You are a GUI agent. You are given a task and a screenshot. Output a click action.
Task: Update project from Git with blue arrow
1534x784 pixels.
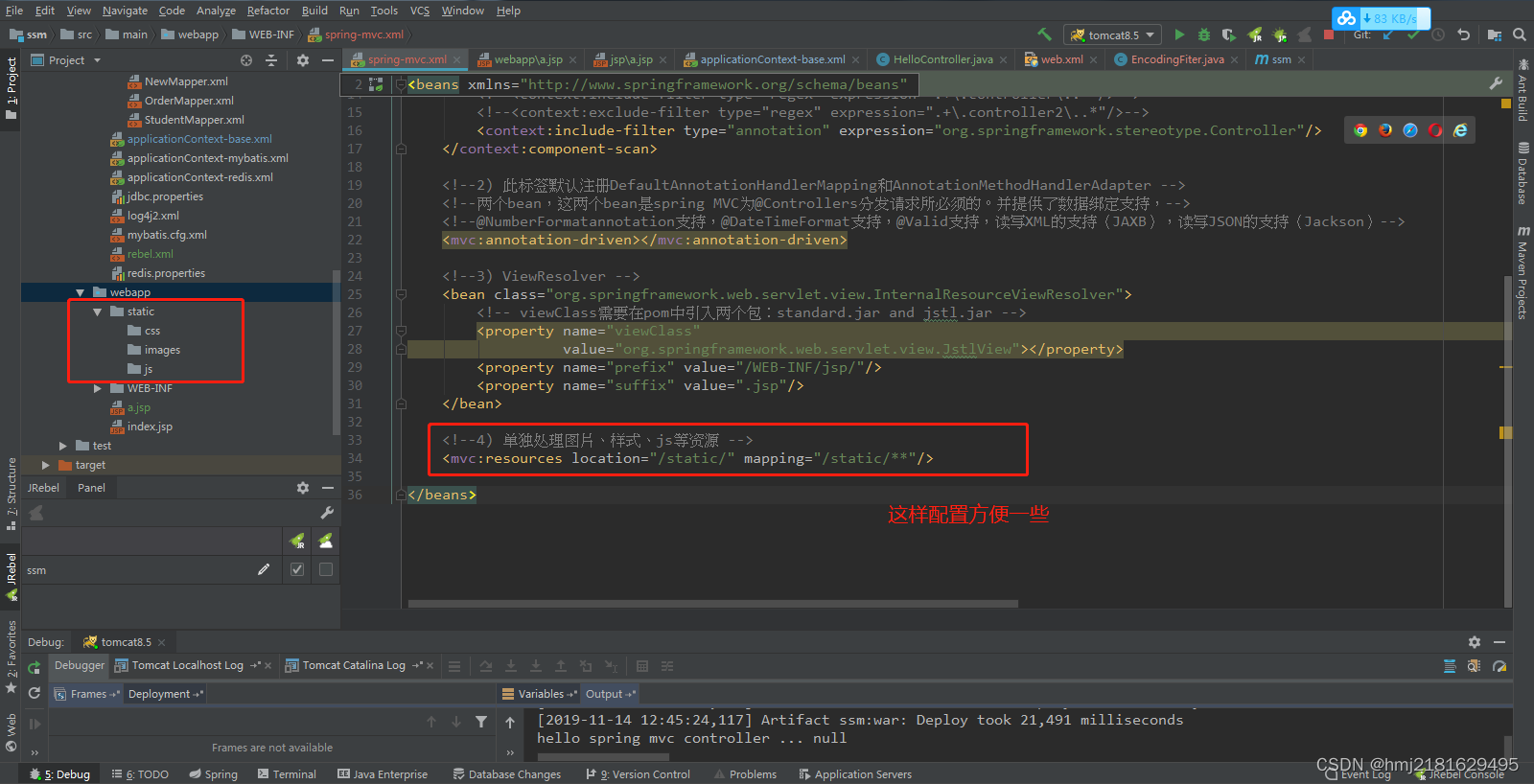1387,35
